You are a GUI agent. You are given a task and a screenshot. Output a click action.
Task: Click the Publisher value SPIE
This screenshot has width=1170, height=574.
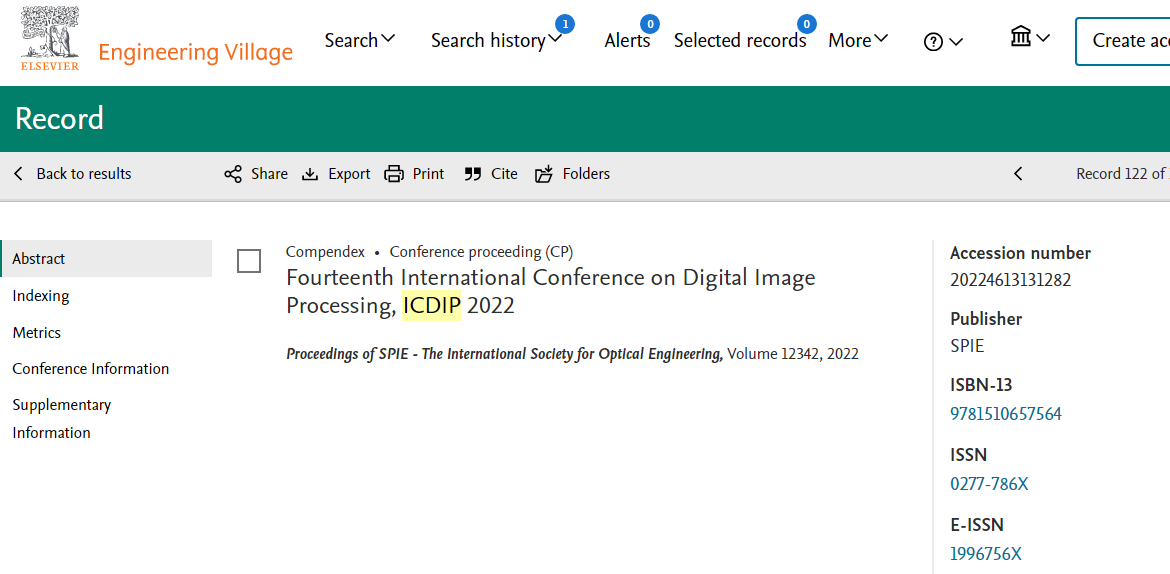coord(967,346)
